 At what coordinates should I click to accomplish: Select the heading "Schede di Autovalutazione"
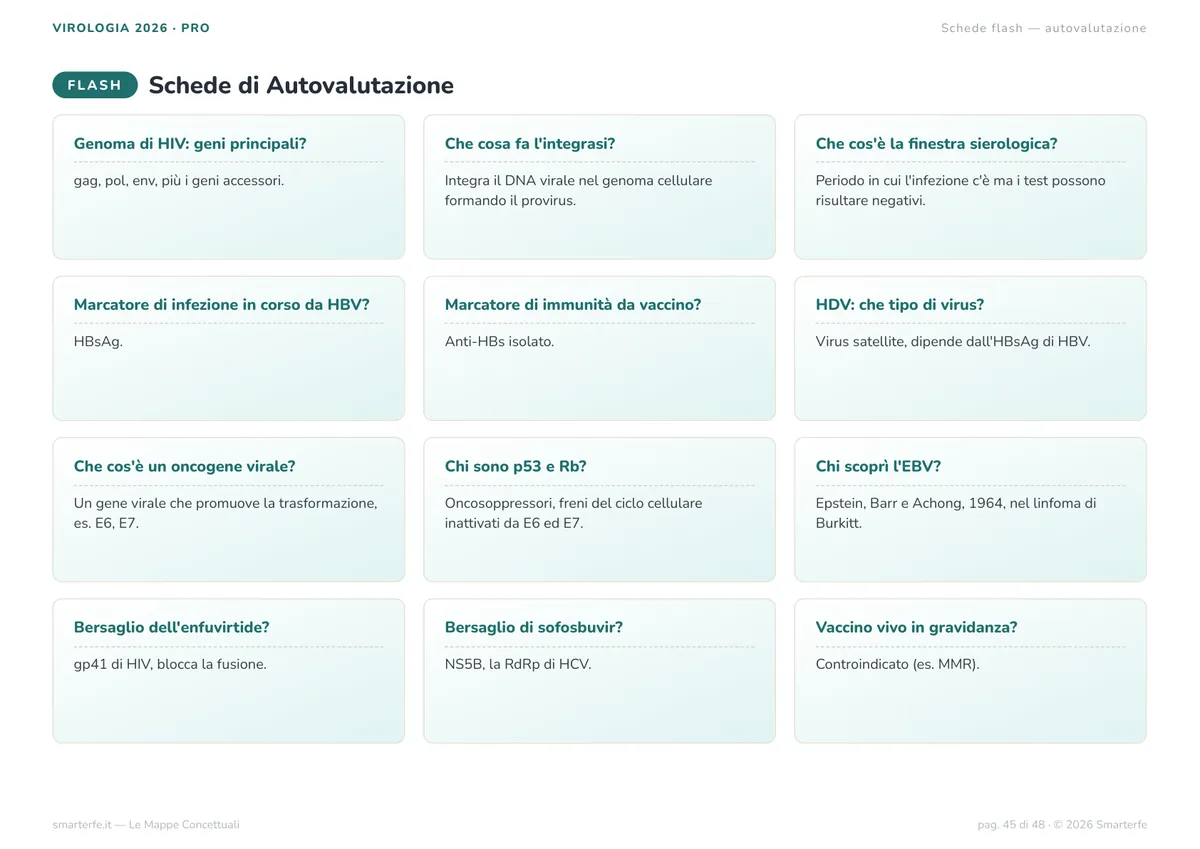pos(301,85)
